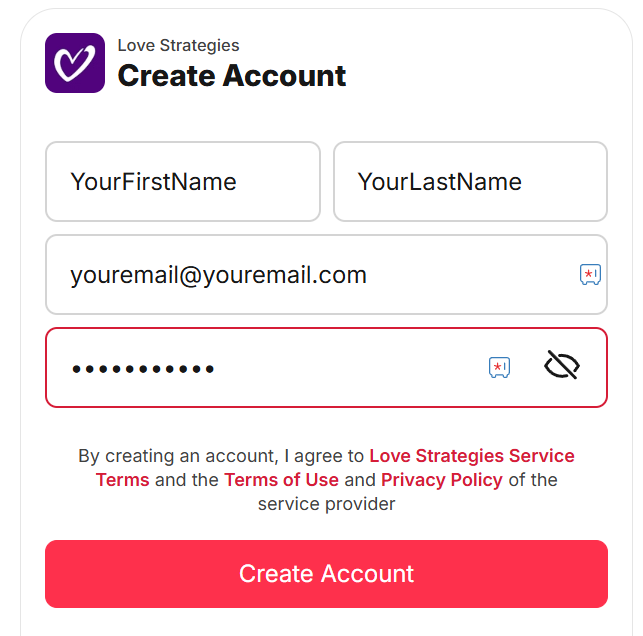Image resolution: width=643 pixels, height=636 pixels.
Task: Click the Love Strategies heart logo
Action: [75, 63]
